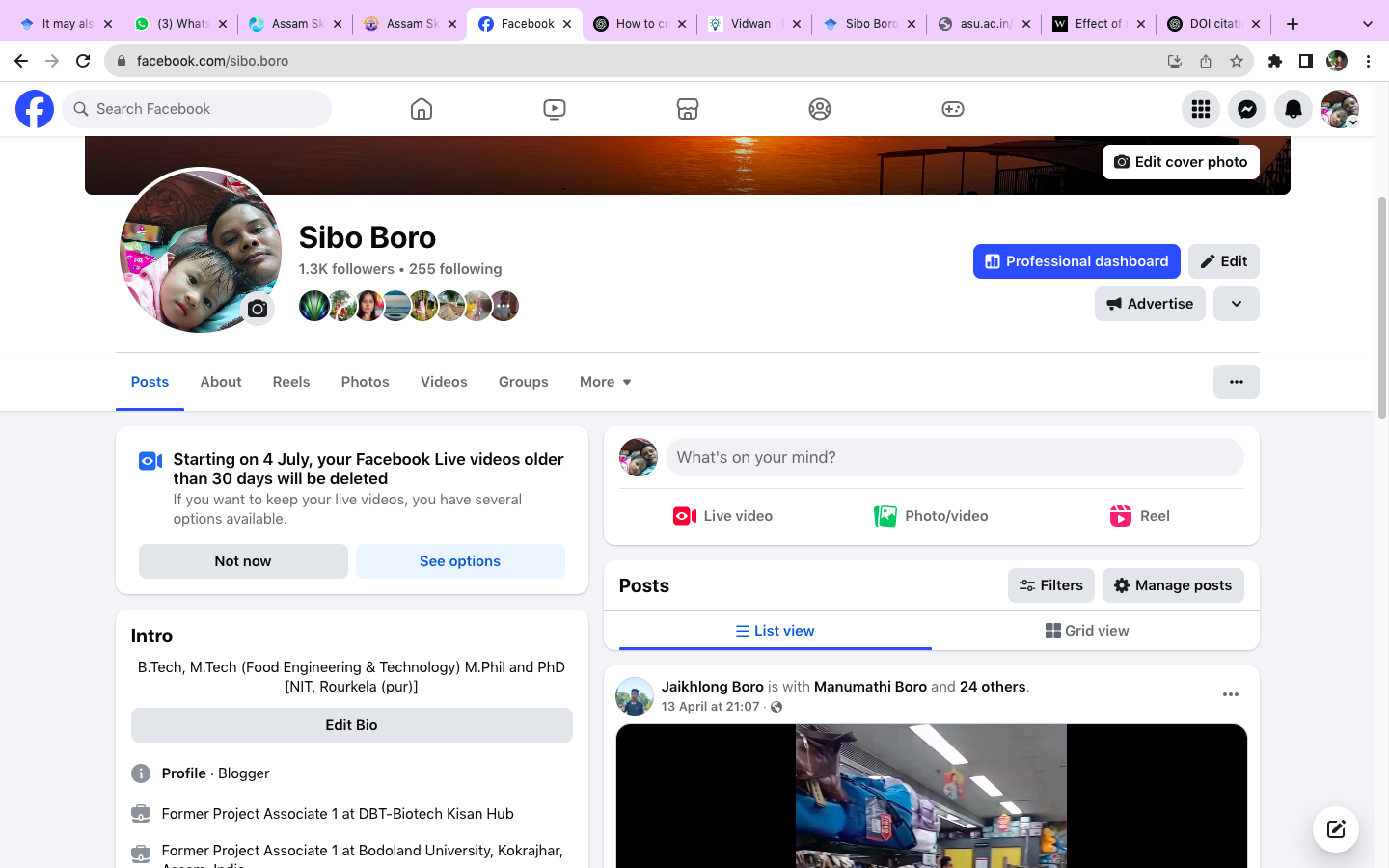The height and width of the screenshot is (868, 1389).
Task: Open the Video tab icon
Action: (x=555, y=109)
